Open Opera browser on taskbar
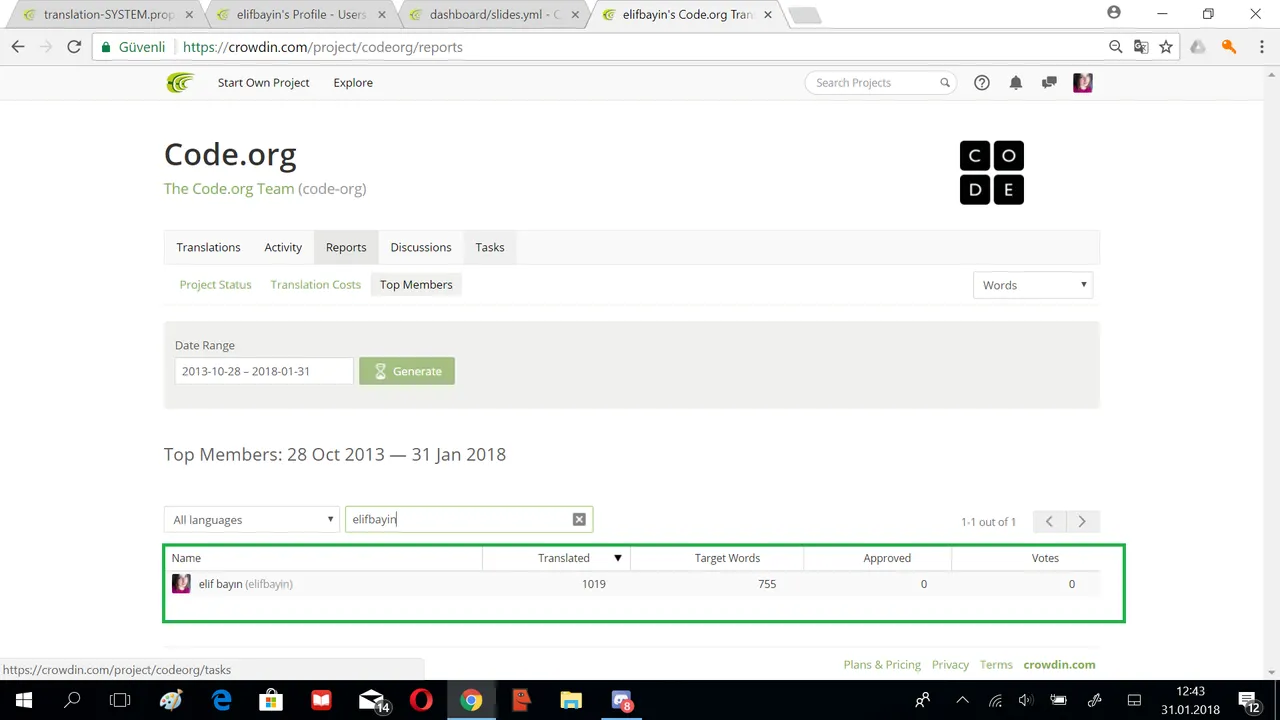This screenshot has width=1280, height=720. [421, 700]
